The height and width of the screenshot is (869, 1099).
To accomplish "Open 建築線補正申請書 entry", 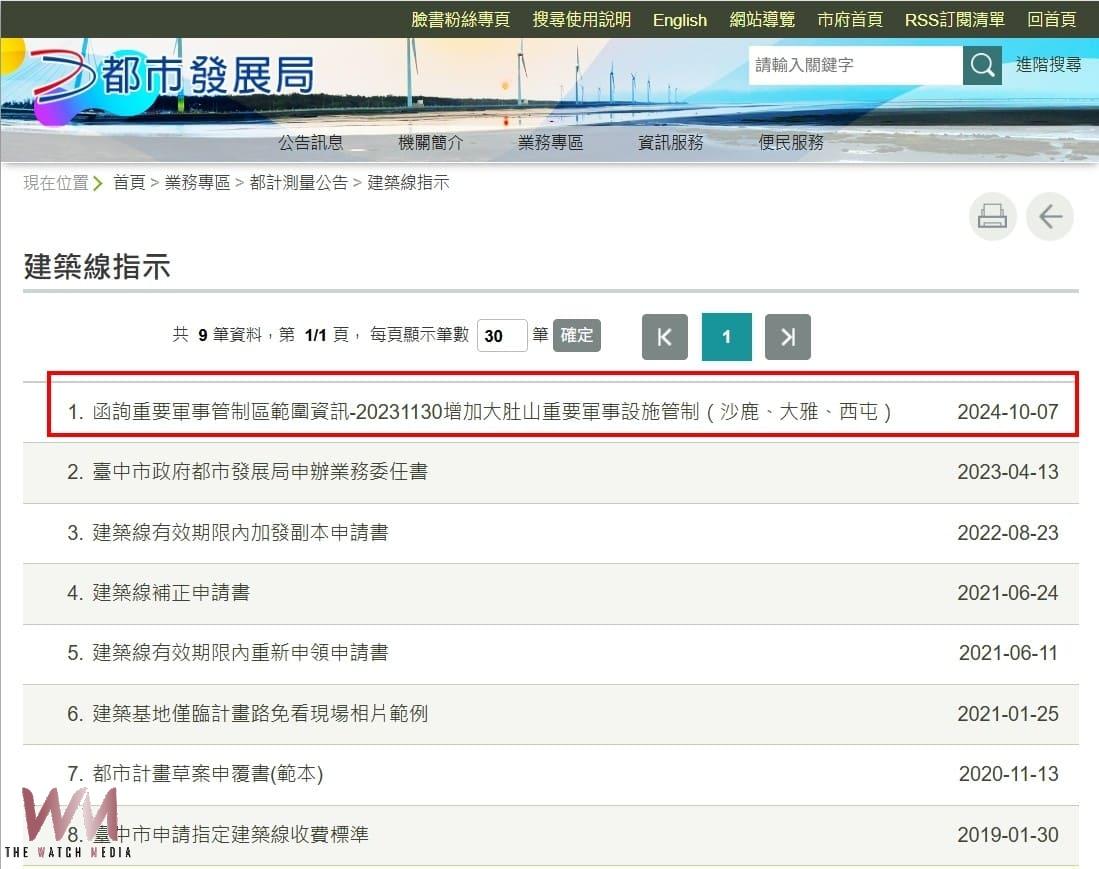I will coord(171,593).
